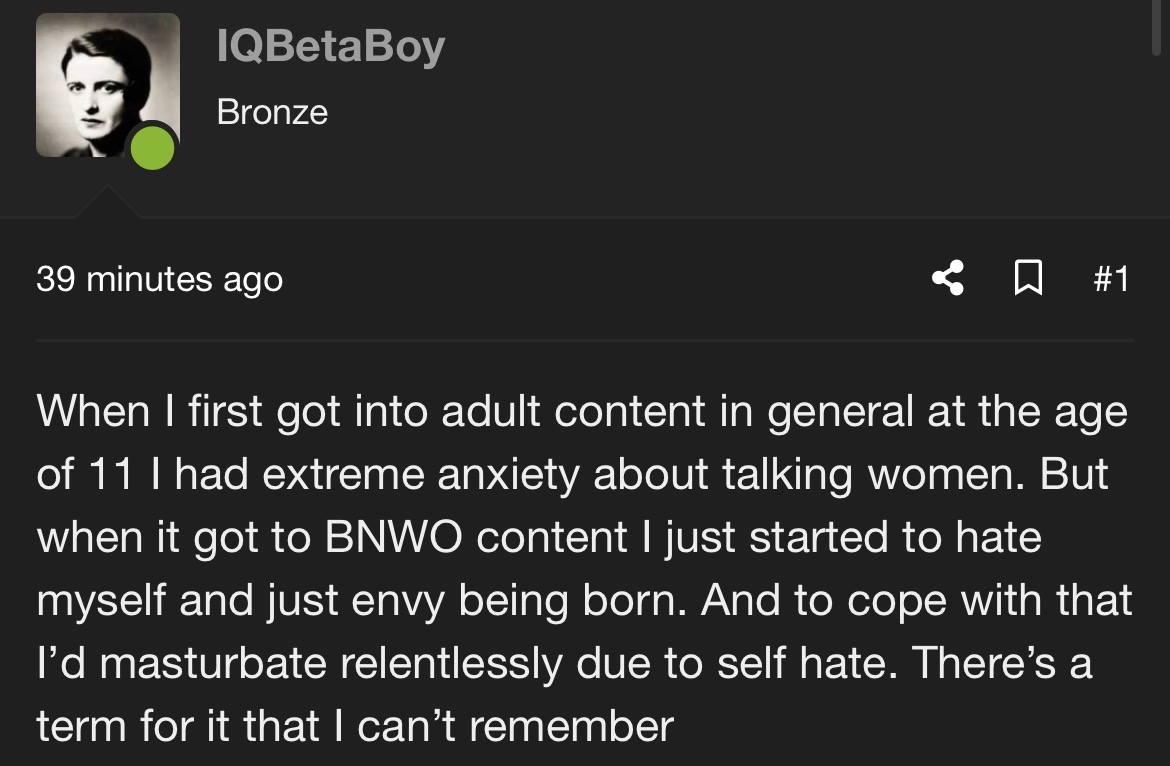Viewport: 1170px width, 766px height.
Task: Click the word BNWO in the post
Action: (393, 537)
